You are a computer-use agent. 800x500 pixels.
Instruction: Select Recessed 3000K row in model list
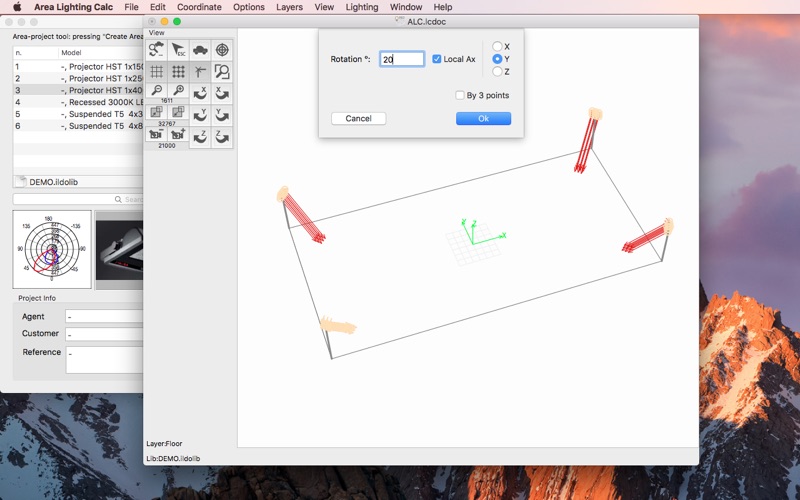pyautogui.click(x=78, y=102)
